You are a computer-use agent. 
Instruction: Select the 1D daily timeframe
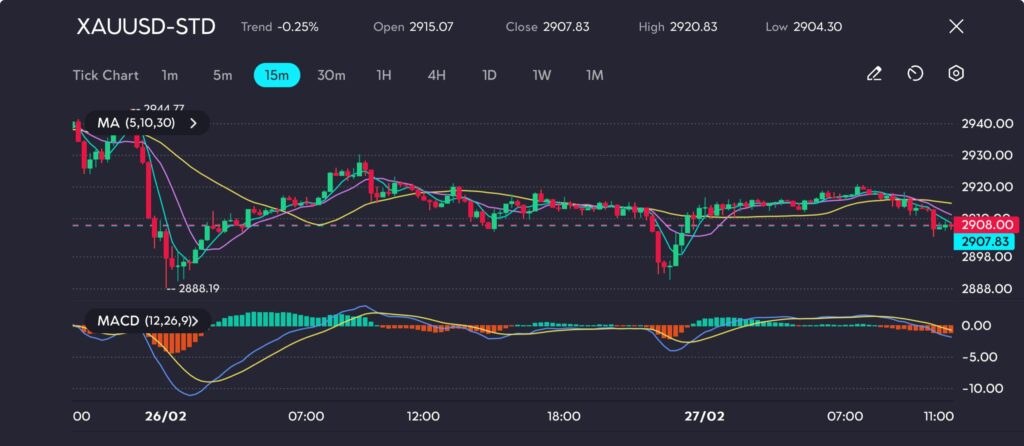489,75
